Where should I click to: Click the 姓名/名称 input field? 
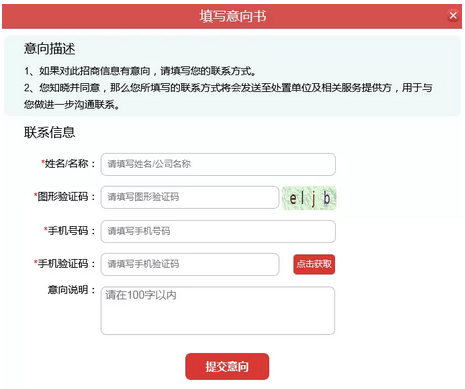tap(218, 164)
